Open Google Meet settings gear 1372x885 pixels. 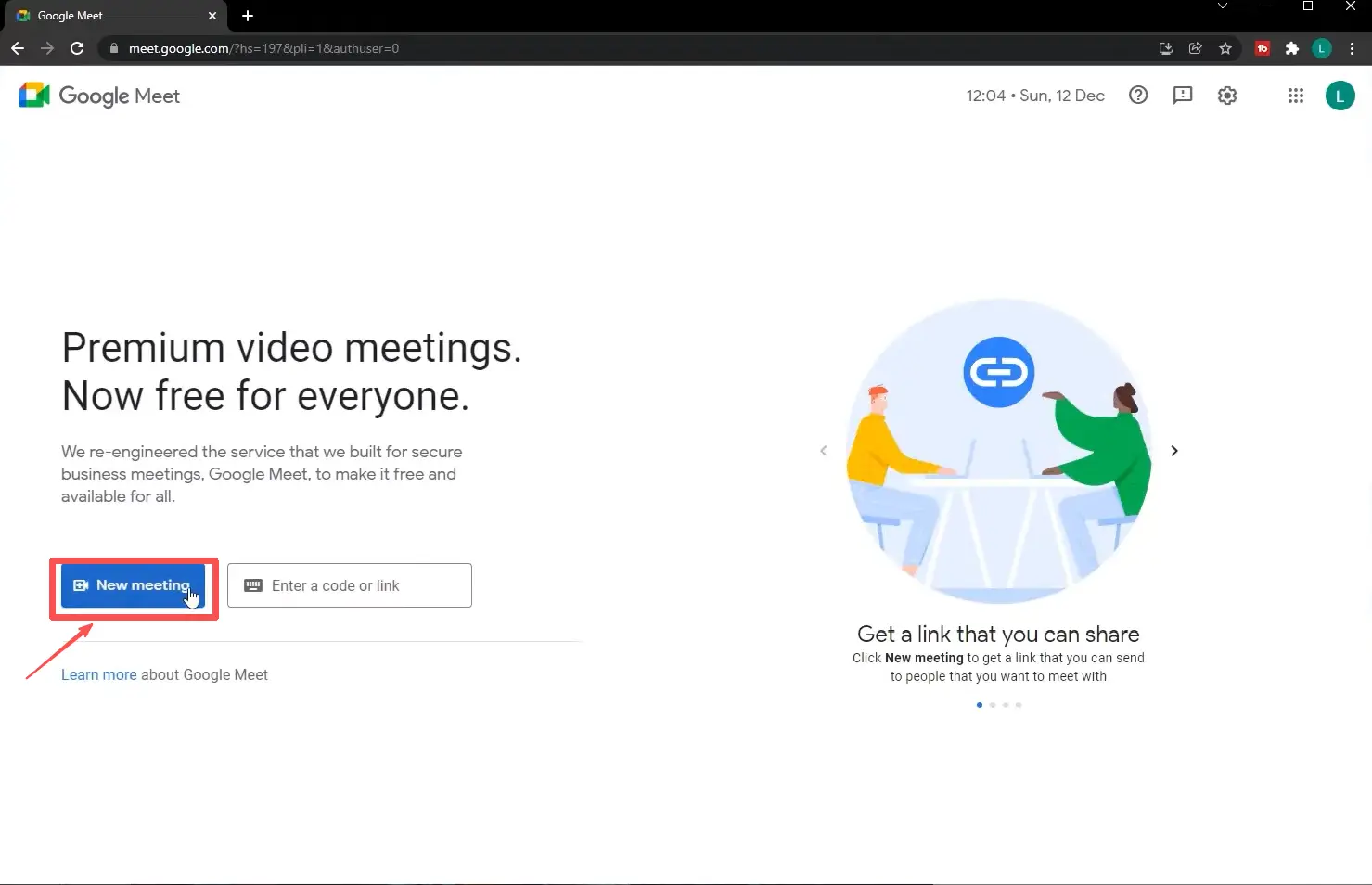coord(1226,95)
